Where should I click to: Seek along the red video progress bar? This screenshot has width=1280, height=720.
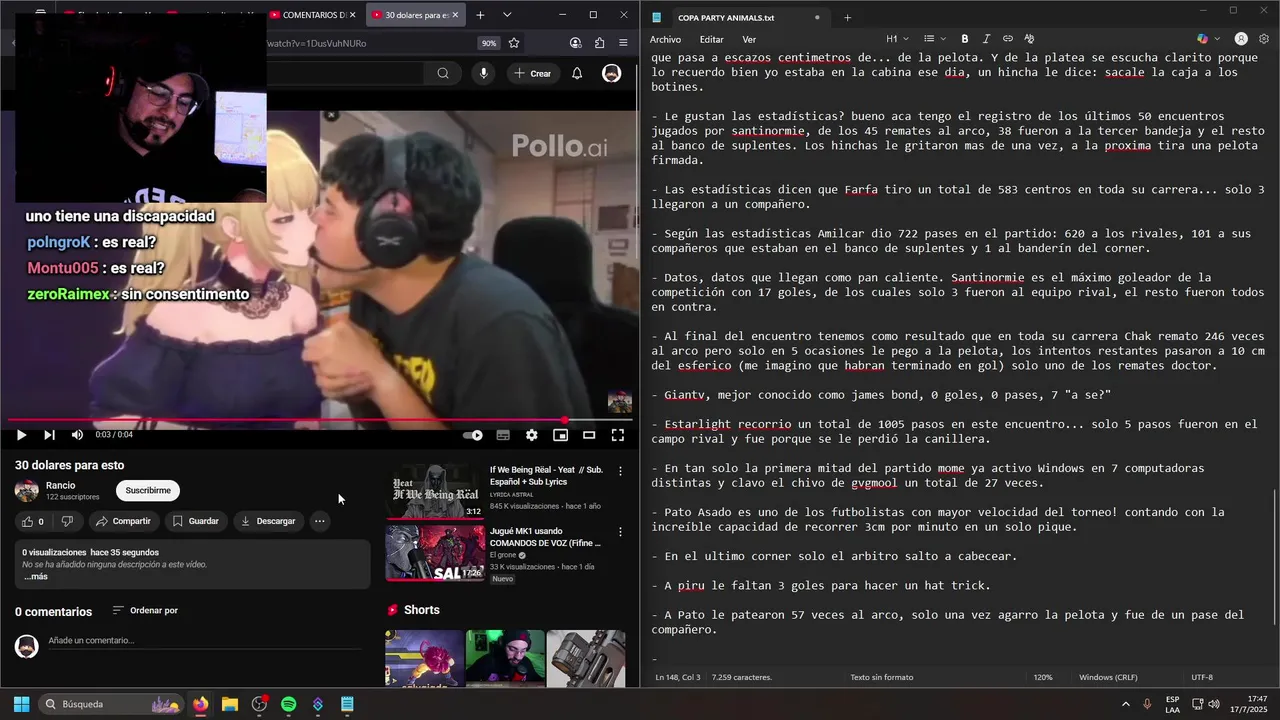(x=320, y=420)
